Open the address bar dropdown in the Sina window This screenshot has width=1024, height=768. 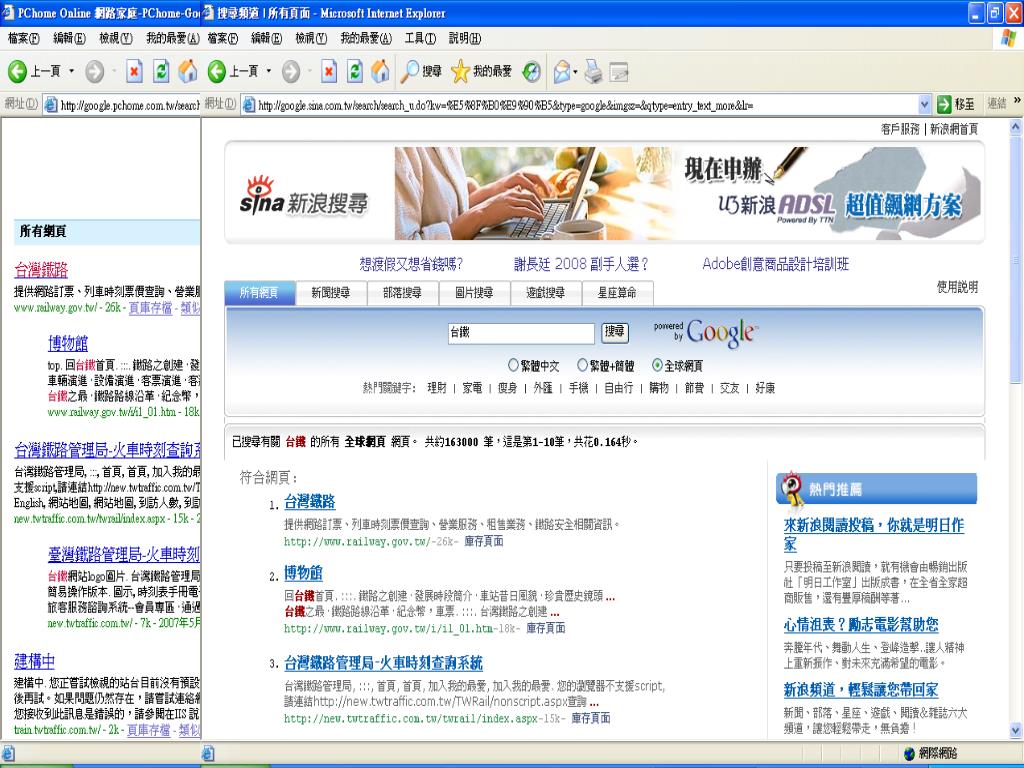924,104
